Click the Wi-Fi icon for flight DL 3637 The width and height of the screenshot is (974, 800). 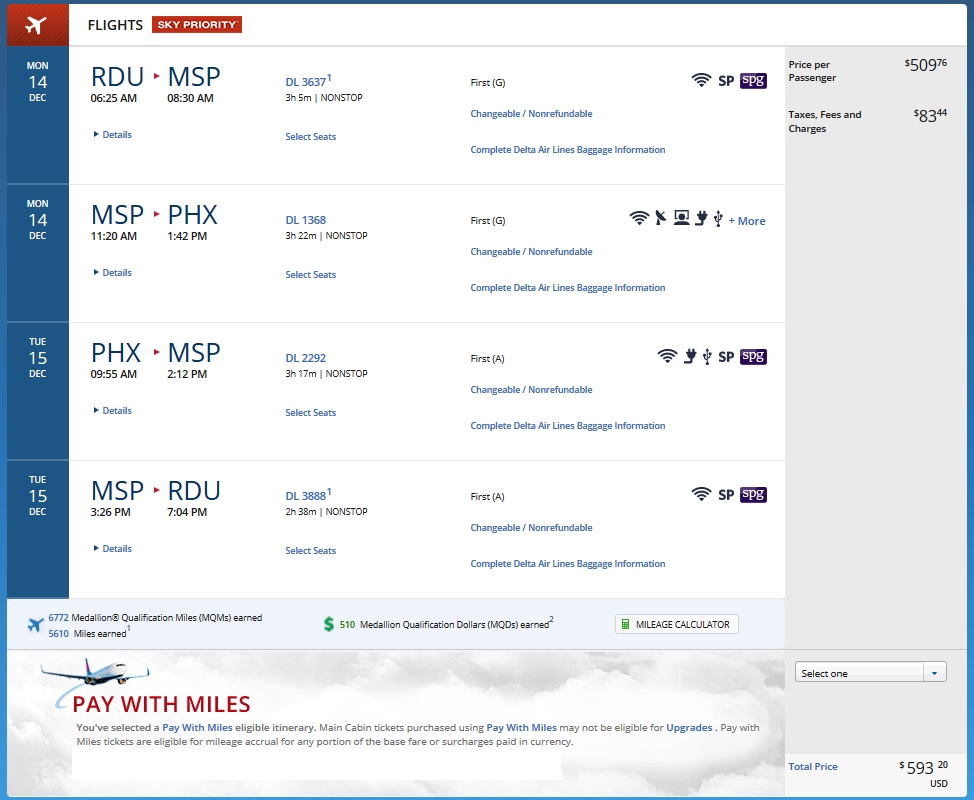pos(701,81)
